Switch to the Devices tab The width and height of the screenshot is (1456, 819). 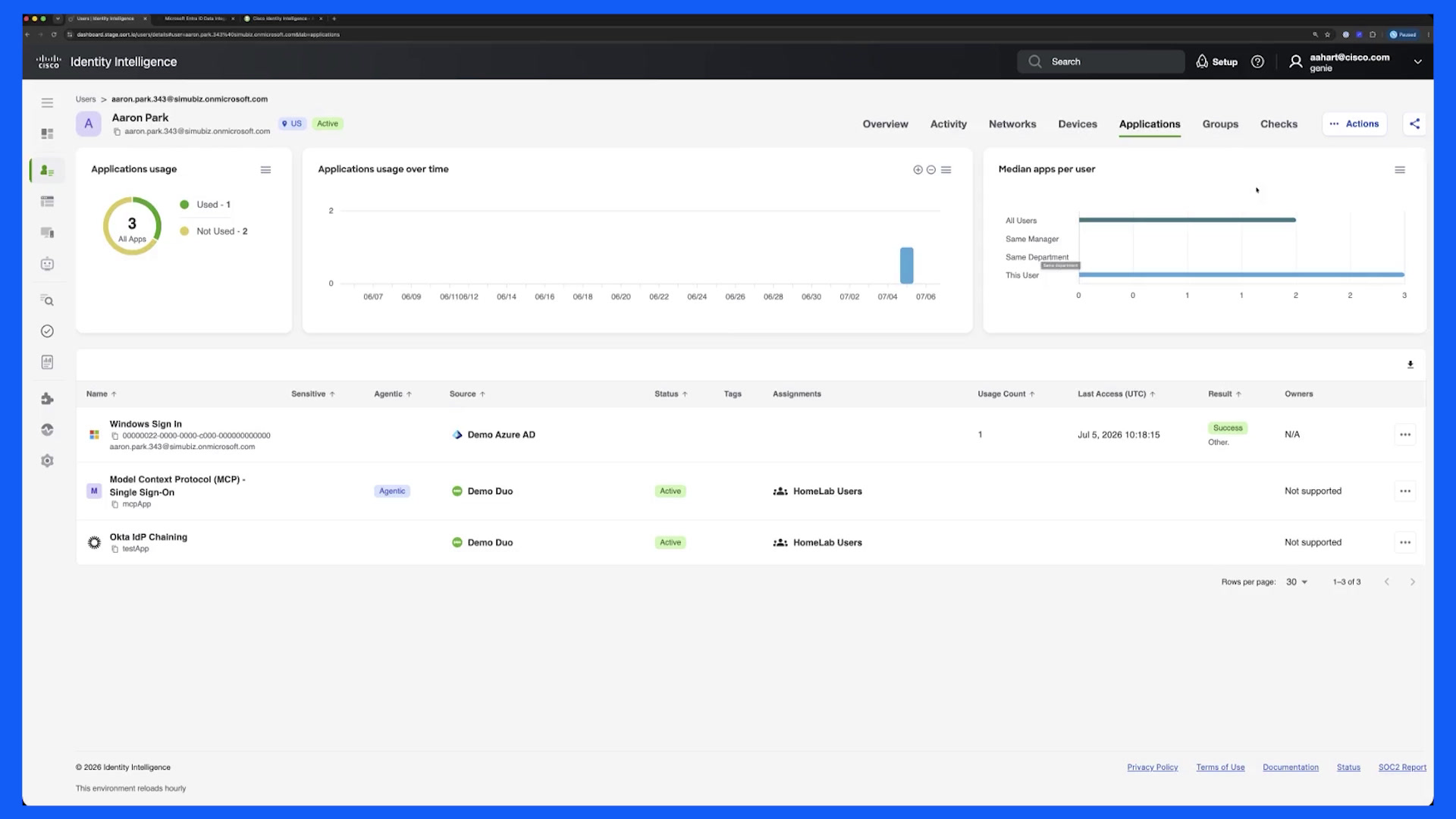[1078, 124]
